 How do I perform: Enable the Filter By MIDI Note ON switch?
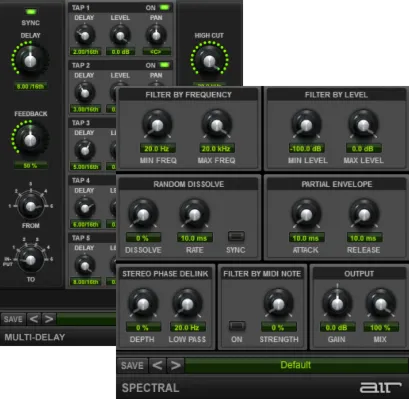click(237, 326)
